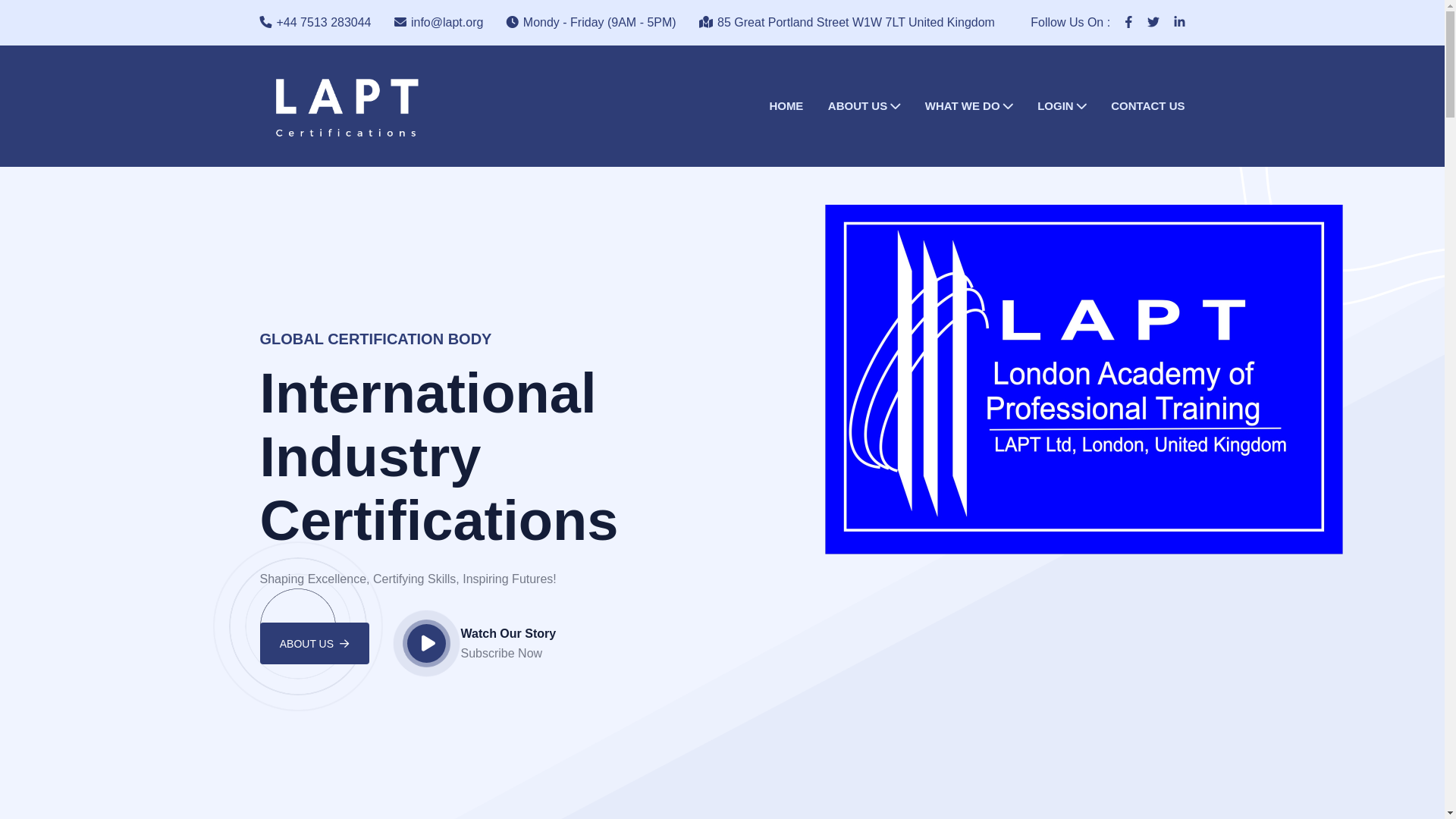Image resolution: width=1456 pixels, height=819 pixels.
Task: Click the envelope email icon
Action: pos(400,22)
